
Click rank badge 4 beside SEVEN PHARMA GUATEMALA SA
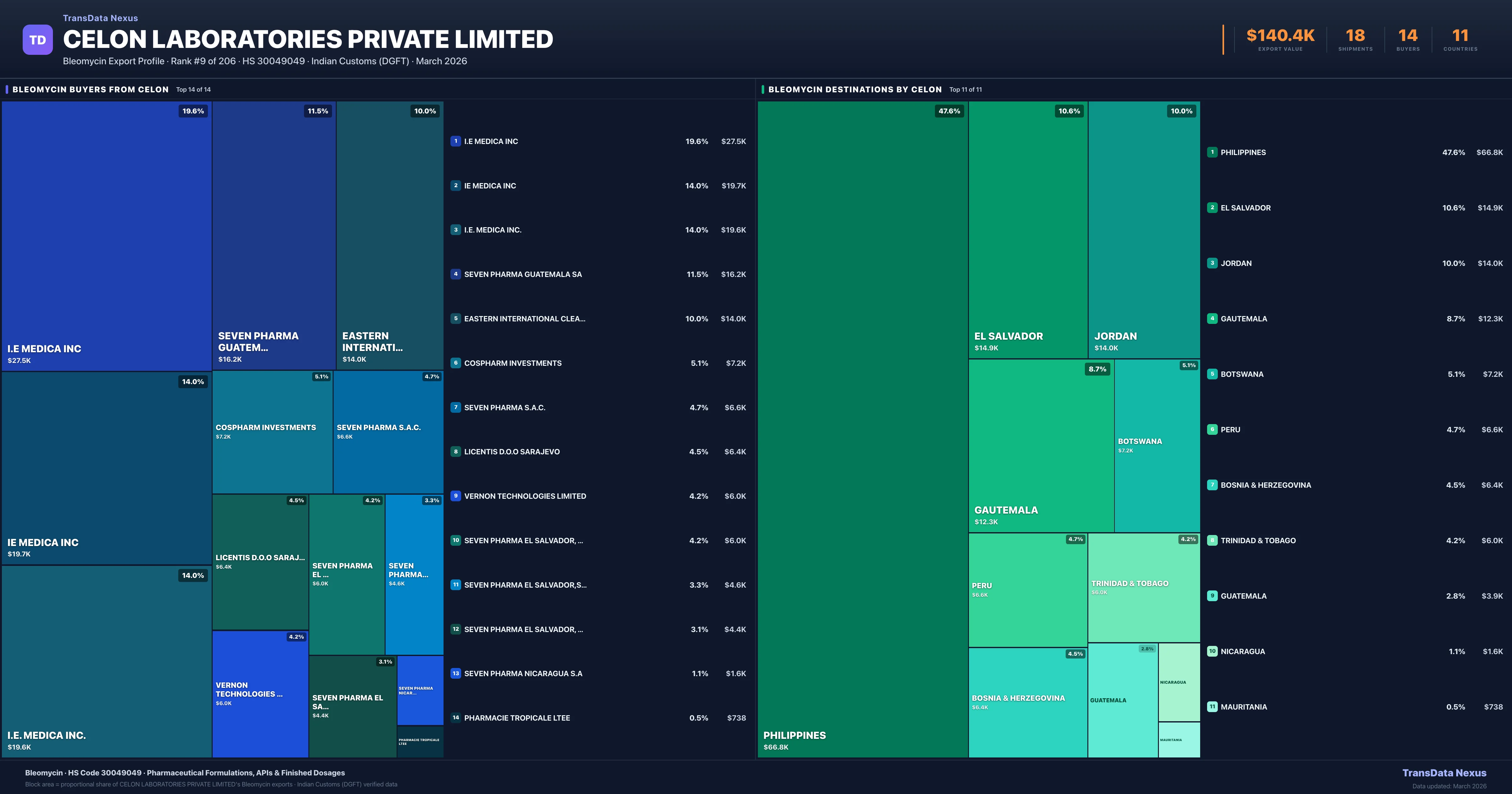(x=455, y=274)
